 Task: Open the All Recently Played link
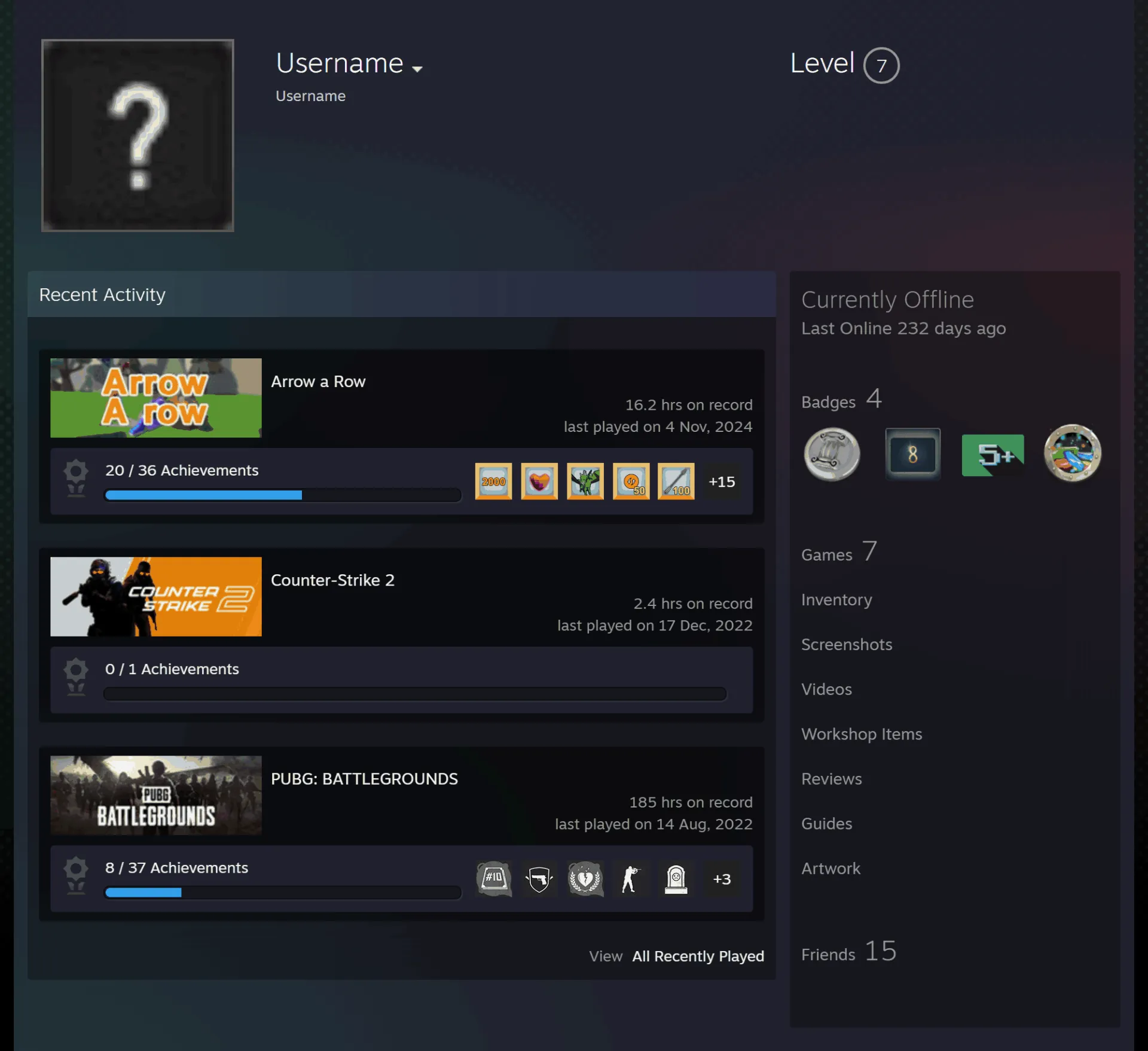tap(698, 956)
